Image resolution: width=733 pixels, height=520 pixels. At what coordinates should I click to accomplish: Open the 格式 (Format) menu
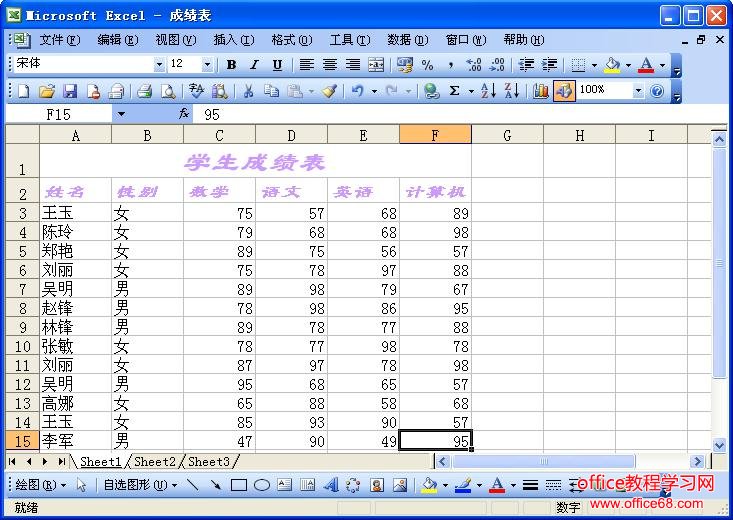pos(292,40)
